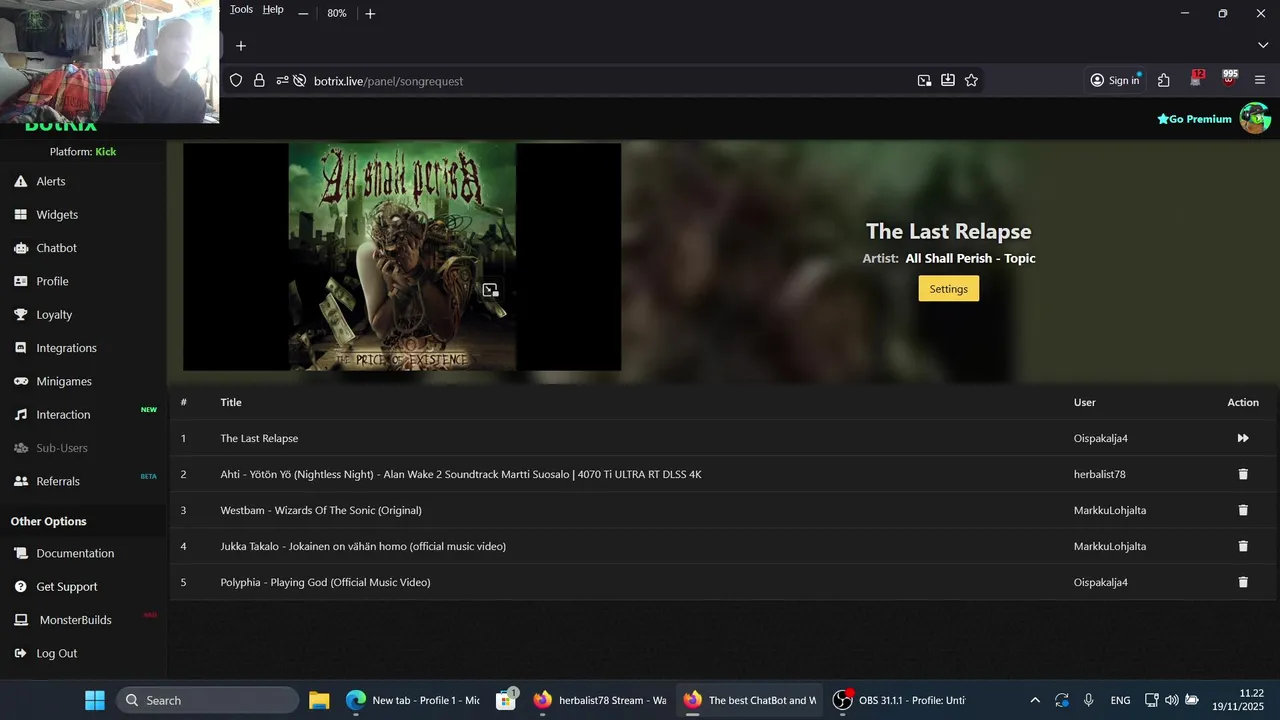
Task: Click the taskbar Search box
Action: [x=208, y=700]
